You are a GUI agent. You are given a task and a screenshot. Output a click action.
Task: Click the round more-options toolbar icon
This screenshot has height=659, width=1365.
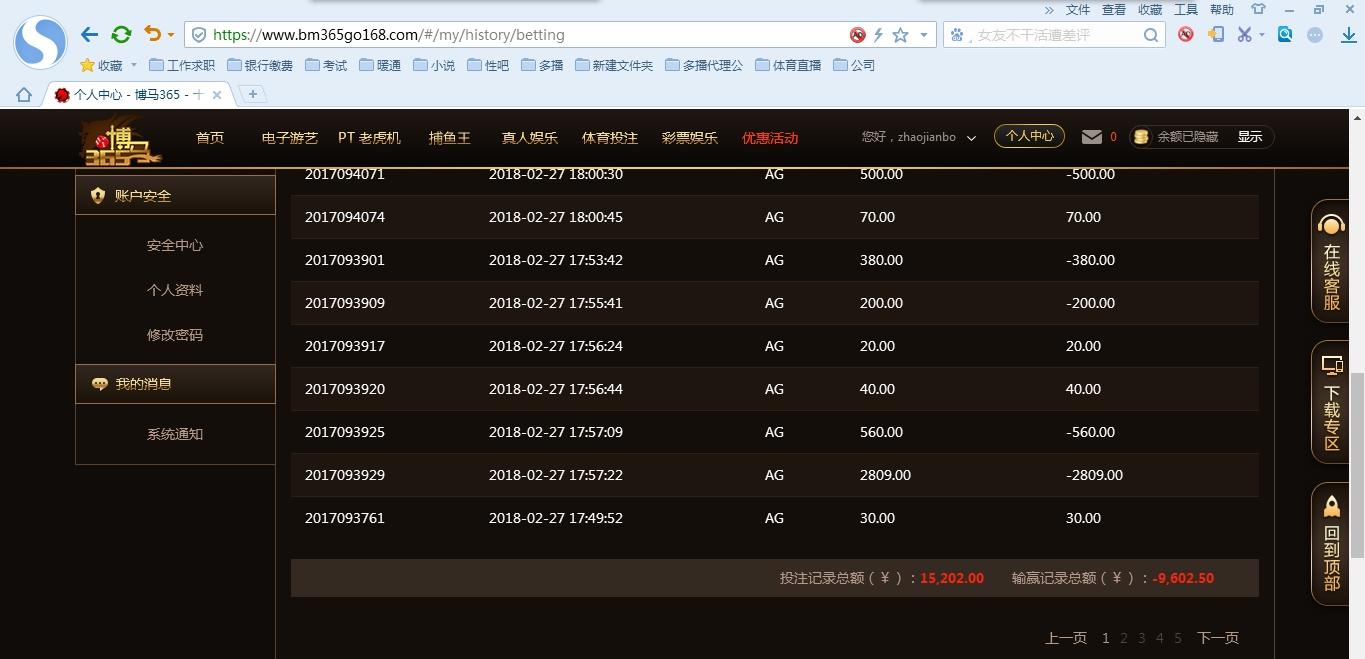coord(1316,34)
